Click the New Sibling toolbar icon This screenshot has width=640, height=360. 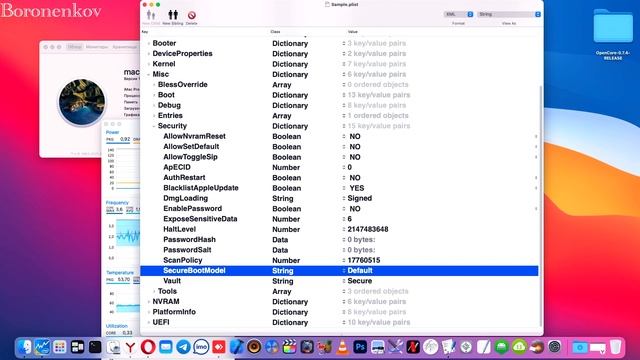(x=173, y=15)
